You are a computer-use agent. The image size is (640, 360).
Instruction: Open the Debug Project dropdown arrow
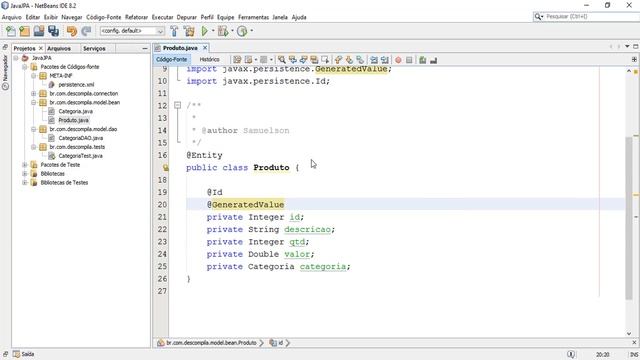(x=232, y=31)
